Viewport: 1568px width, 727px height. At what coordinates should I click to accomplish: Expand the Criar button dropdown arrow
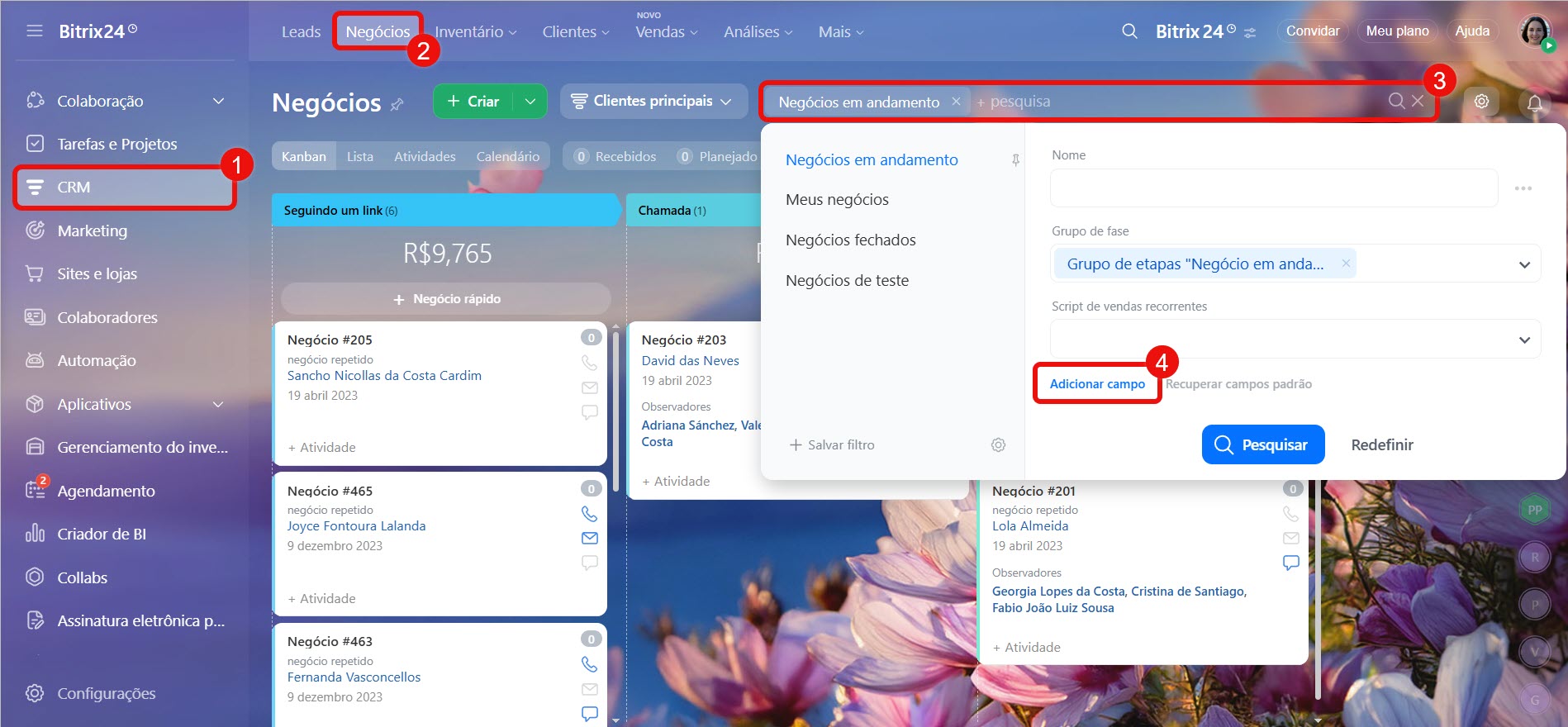530,102
